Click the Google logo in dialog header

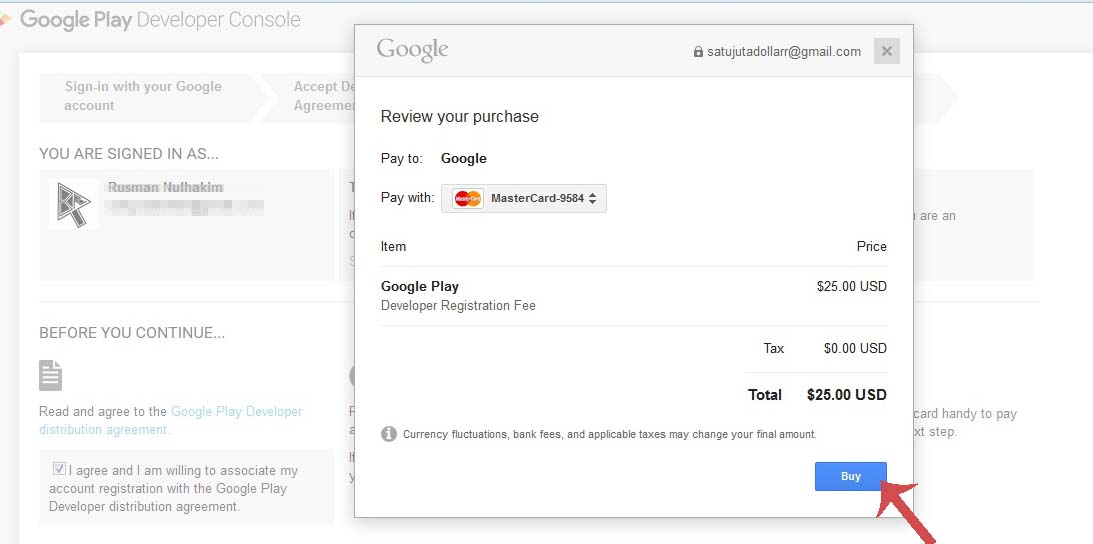[x=412, y=50]
